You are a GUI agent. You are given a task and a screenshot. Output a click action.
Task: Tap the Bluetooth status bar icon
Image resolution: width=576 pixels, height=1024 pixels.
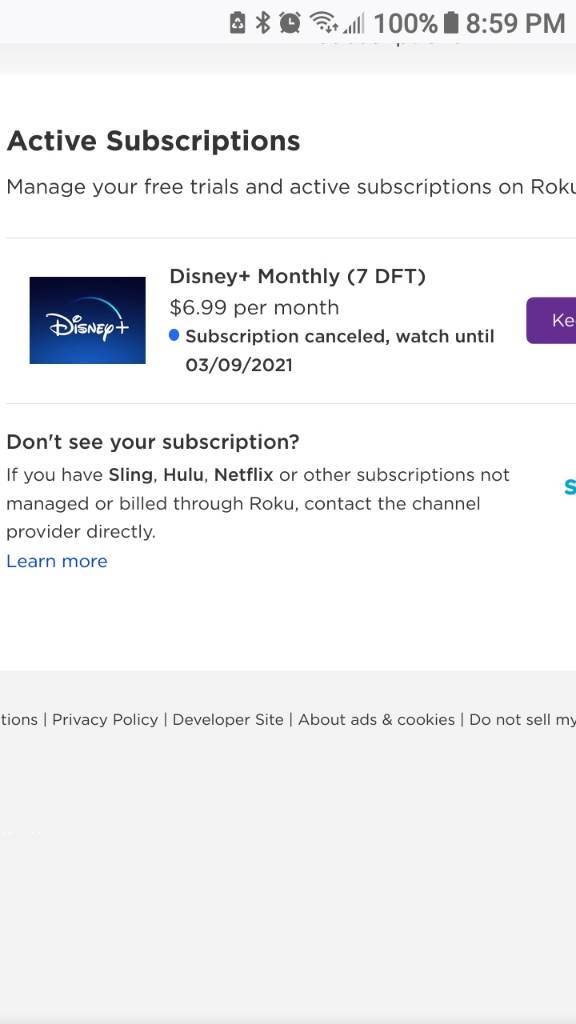pos(263,23)
